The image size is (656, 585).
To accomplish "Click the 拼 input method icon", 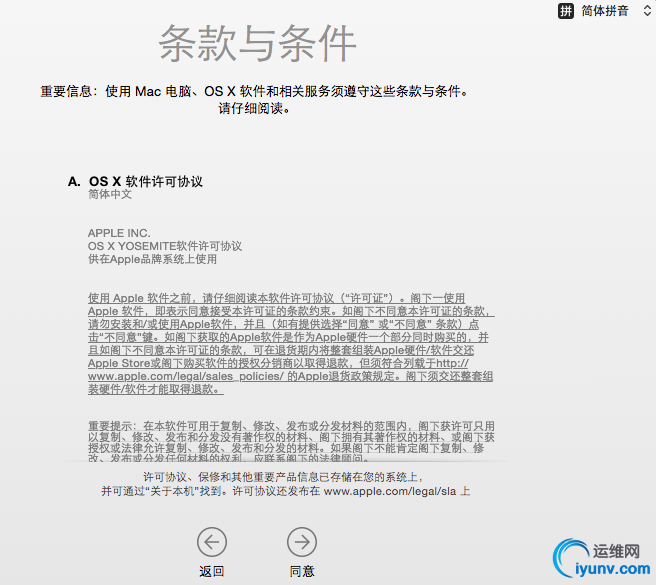I will [566, 10].
